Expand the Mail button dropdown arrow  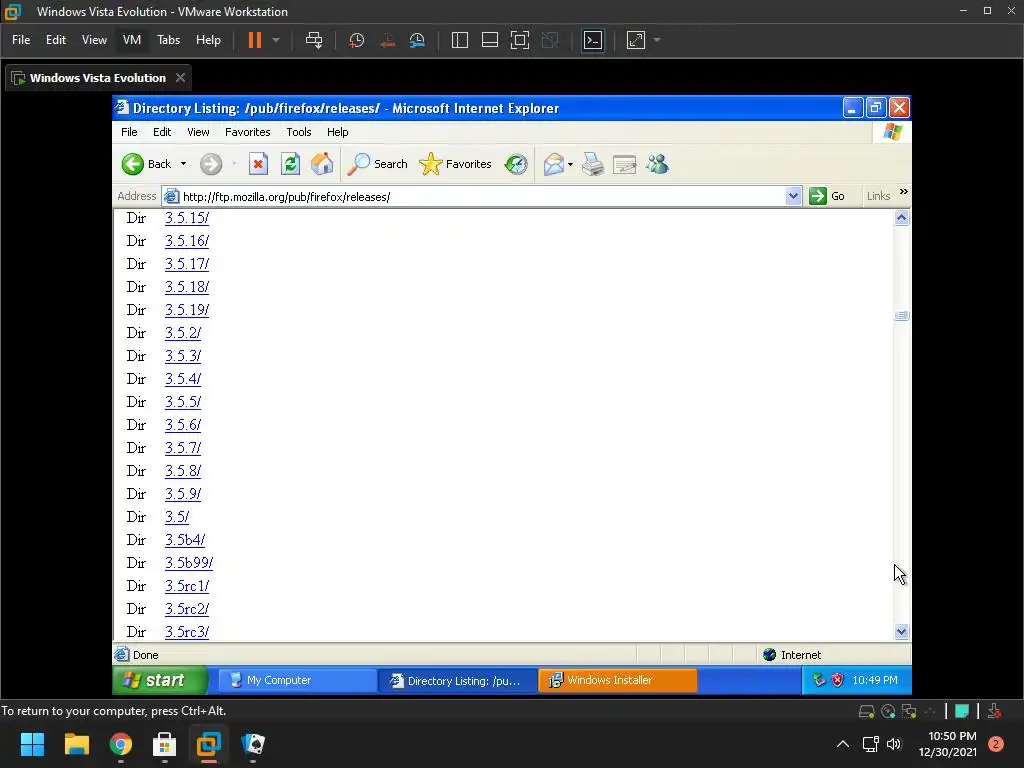point(570,164)
